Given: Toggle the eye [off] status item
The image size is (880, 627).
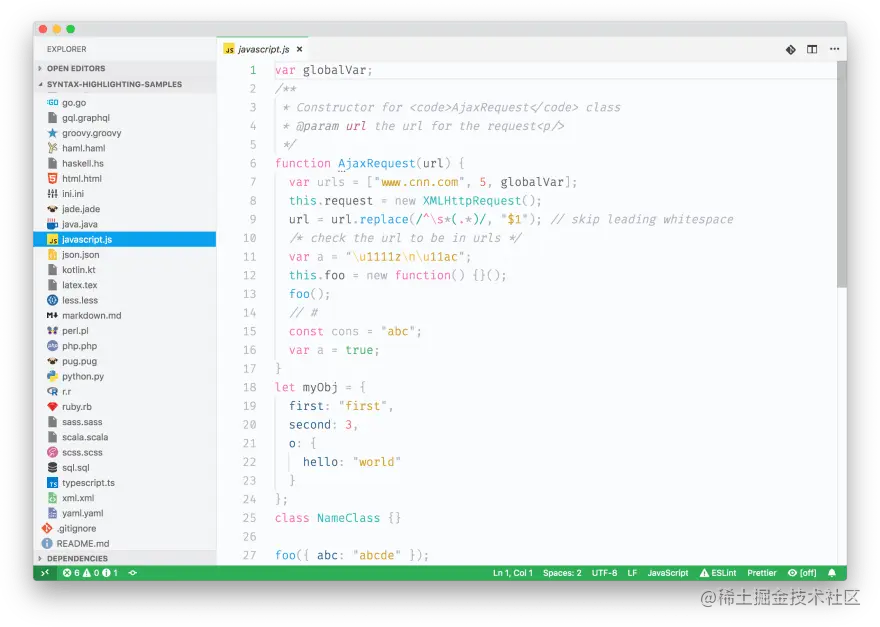Looking at the screenshot, I should tap(802, 573).
